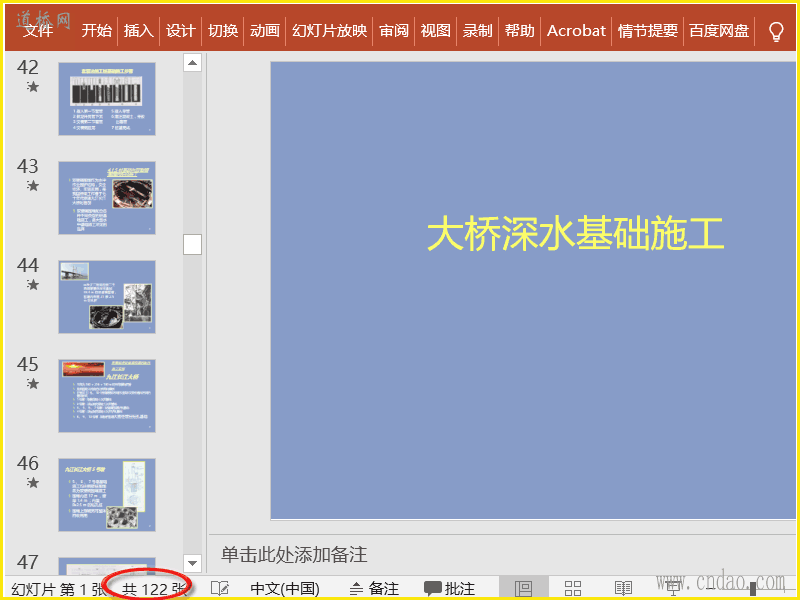Click the slide title 大桥深水基础施工
Viewport: 800px width, 600px height.
click(575, 234)
